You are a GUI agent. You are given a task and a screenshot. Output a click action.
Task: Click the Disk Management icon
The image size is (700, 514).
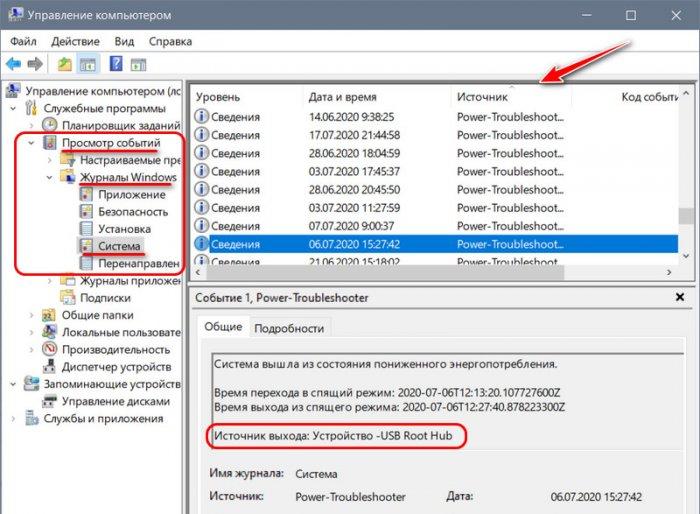coord(49,401)
